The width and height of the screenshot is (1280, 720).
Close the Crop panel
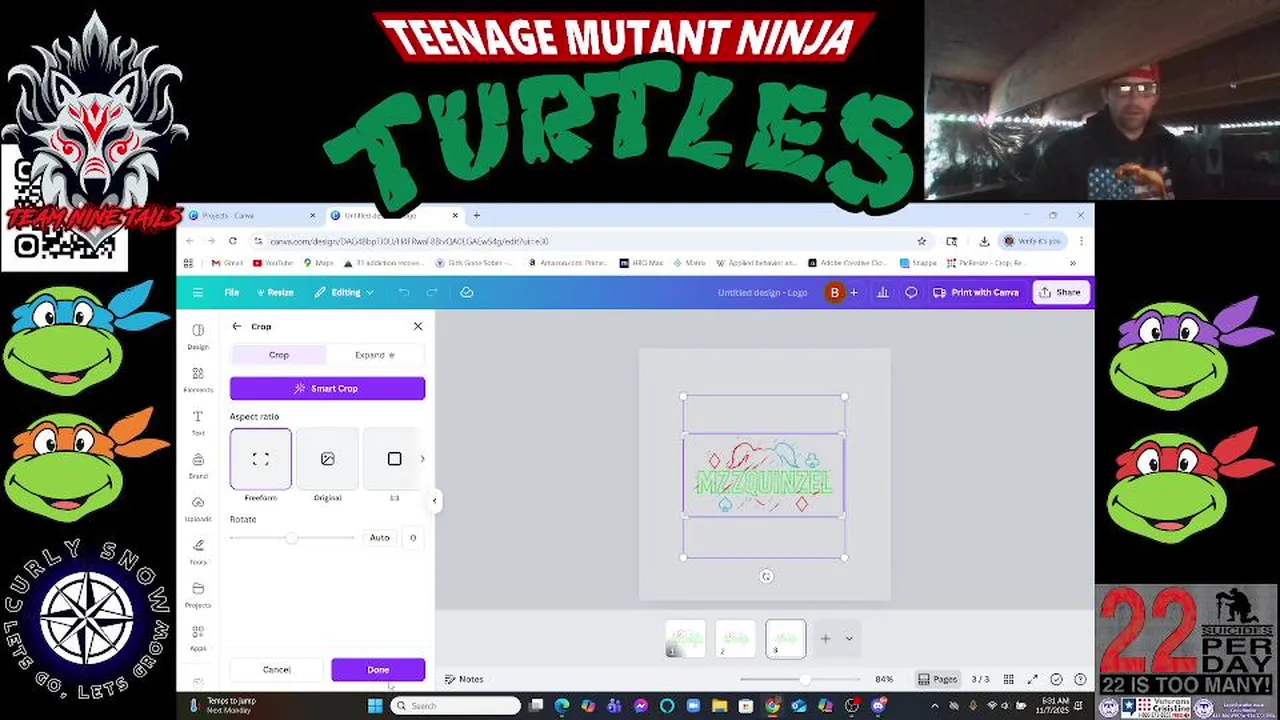(418, 326)
